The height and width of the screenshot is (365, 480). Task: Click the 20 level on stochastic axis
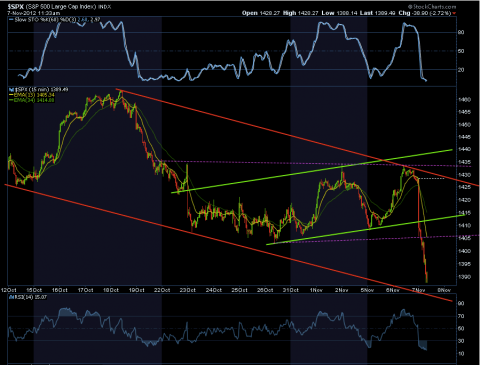pyautogui.click(x=461, y=70)
